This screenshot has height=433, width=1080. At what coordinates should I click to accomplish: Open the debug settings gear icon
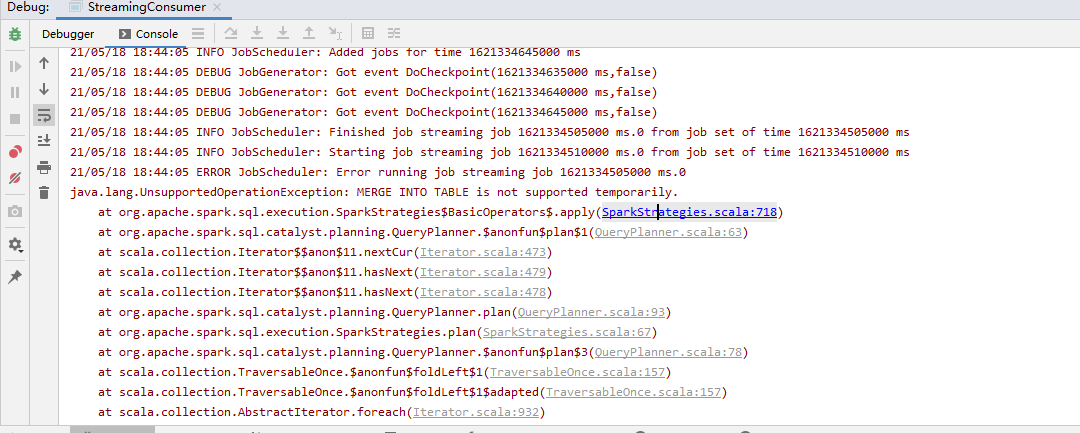[15, 244]
